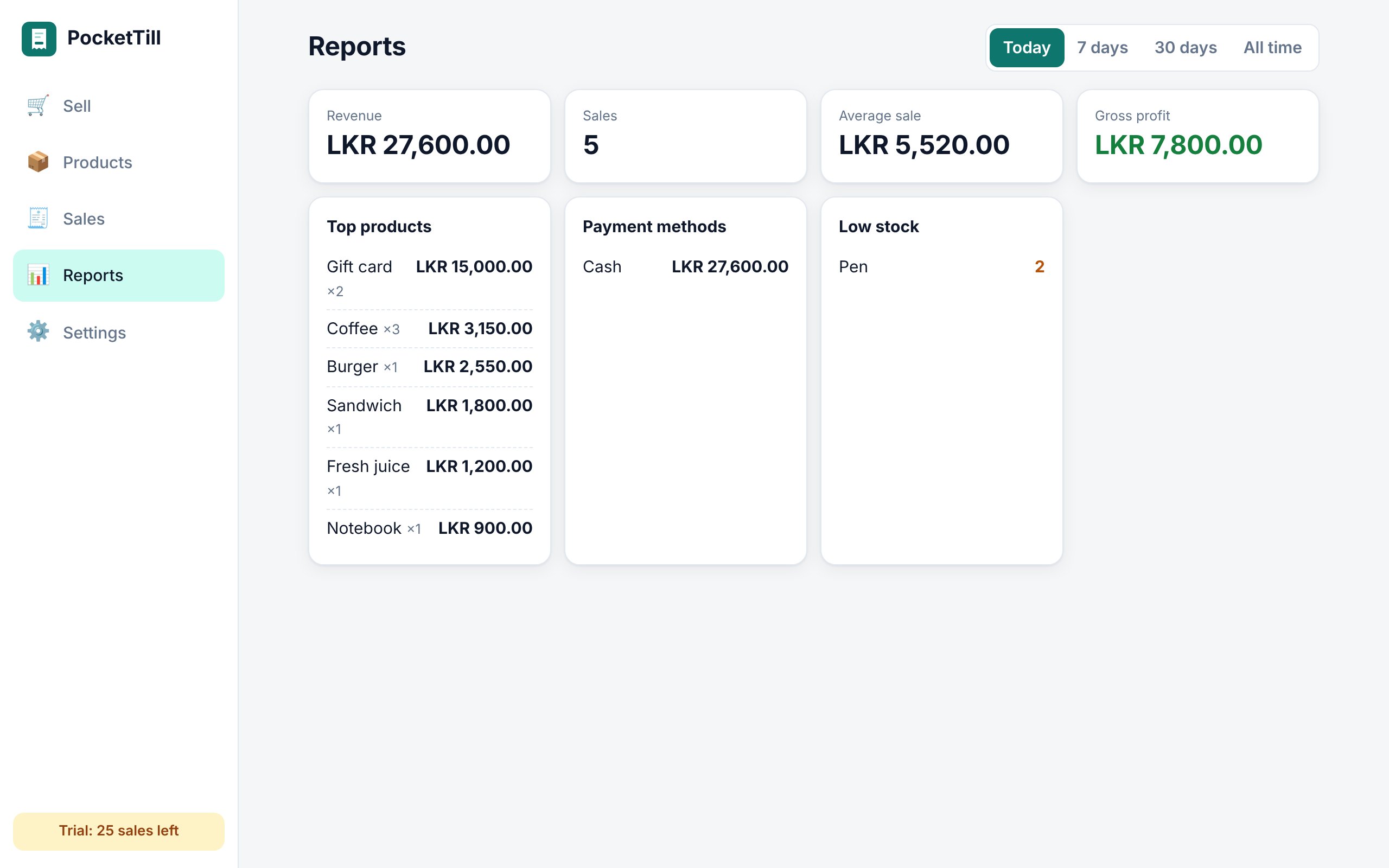Click the PocketTill receipt logo icon
Screen dimensions: 1389x868
39,39
